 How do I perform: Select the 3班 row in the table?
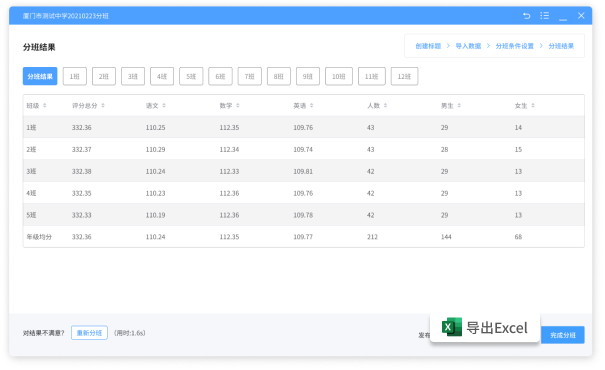click(304, 171)
